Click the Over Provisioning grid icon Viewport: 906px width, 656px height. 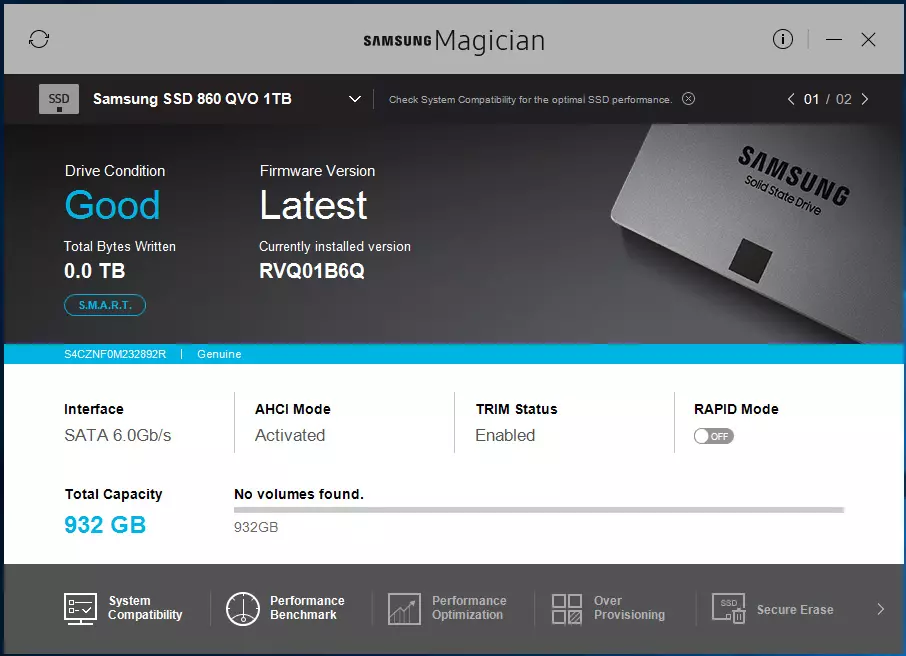[566, 609]
